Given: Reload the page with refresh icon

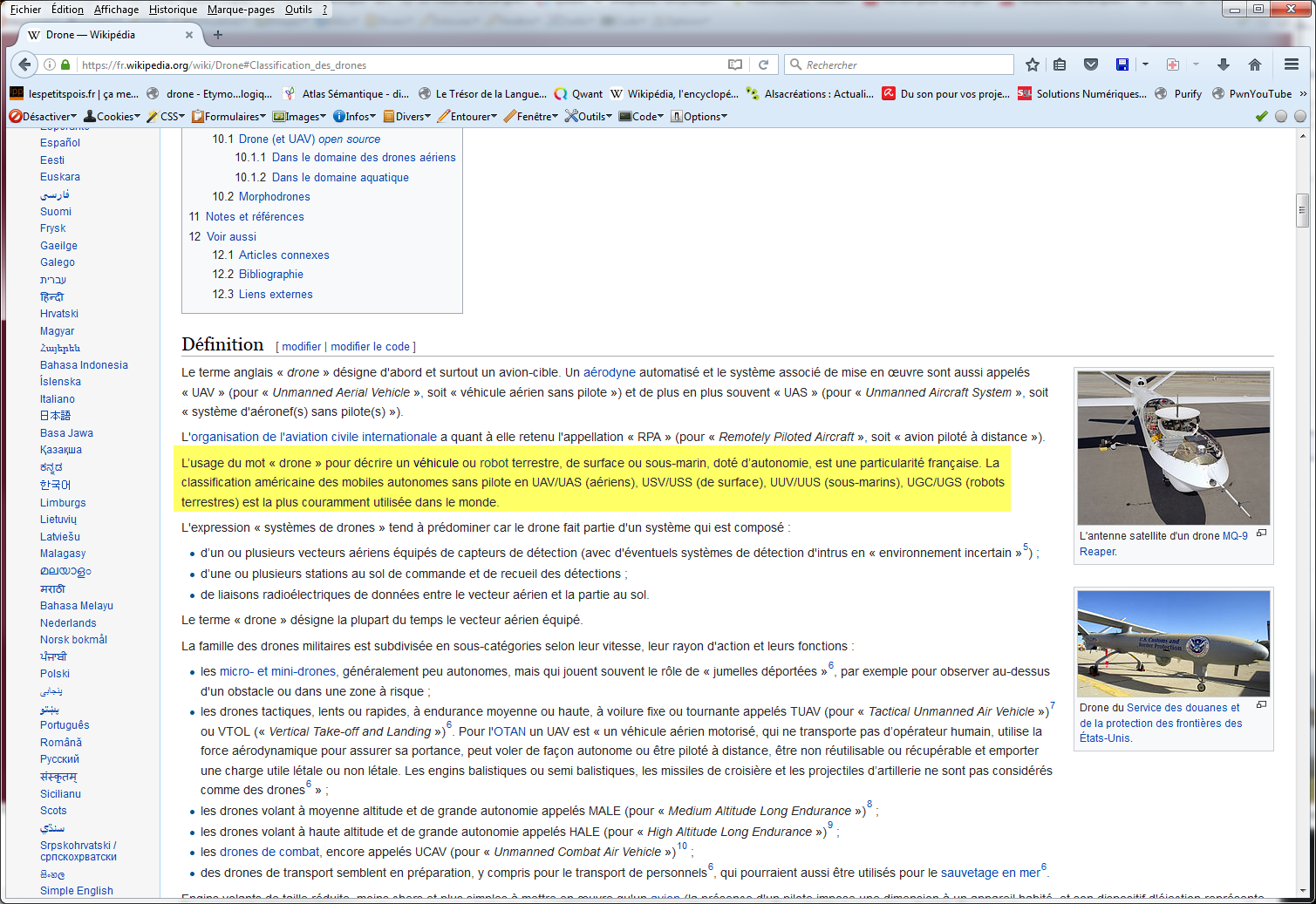Looking at the screenshot, I should pos(763,65).
